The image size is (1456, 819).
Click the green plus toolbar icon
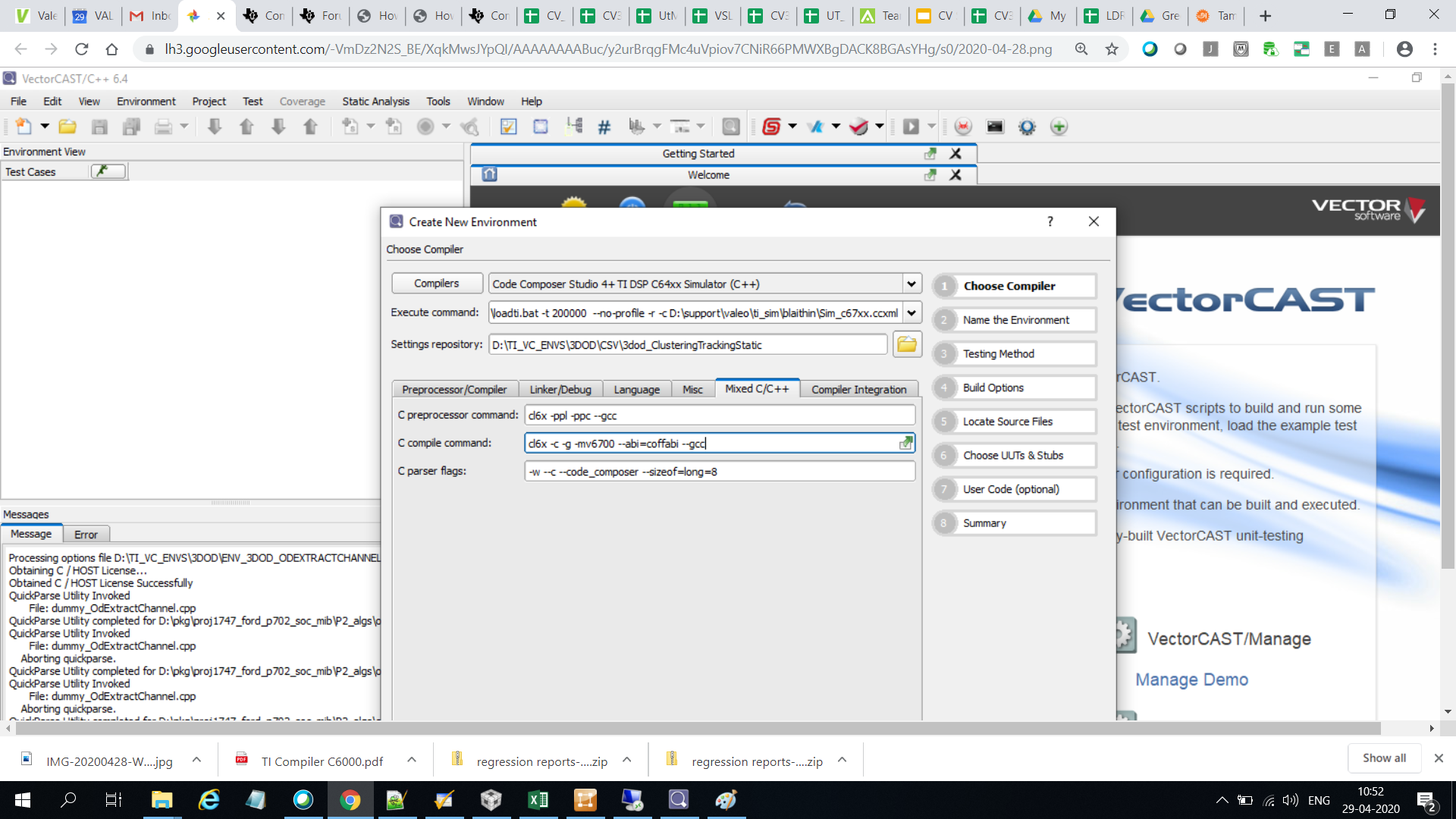click(1059, 127)
